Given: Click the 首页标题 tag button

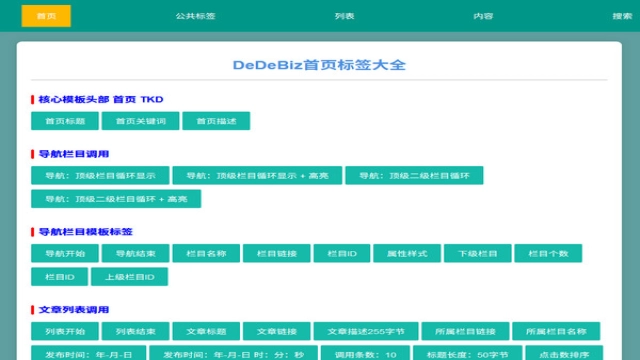Looking at the screenshot, I should point(65,121).
